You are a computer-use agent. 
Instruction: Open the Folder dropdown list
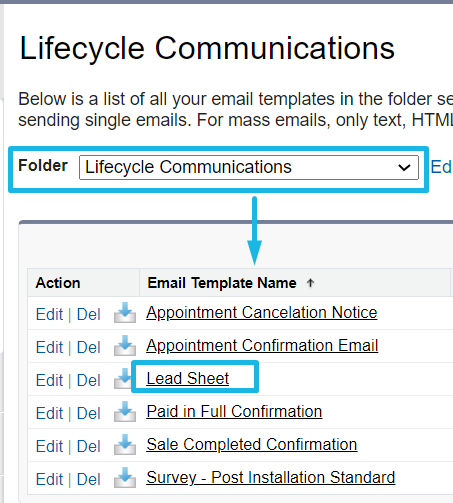tap(249, 167)
